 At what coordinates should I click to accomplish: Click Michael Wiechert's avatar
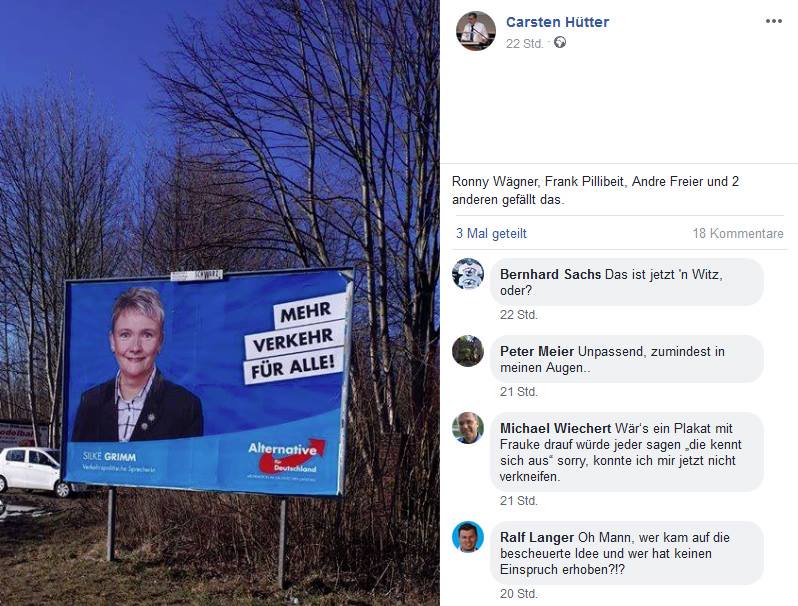[x=468, y=428]
